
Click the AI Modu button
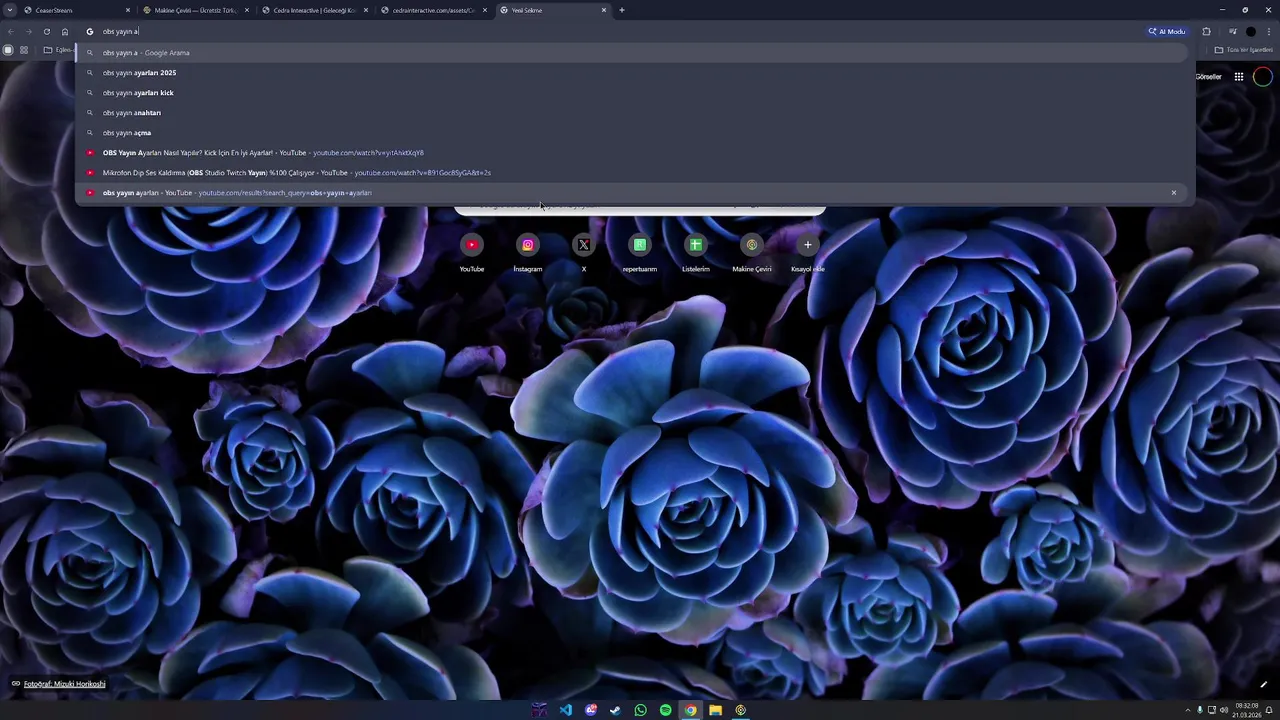(x=1167, y=32)
